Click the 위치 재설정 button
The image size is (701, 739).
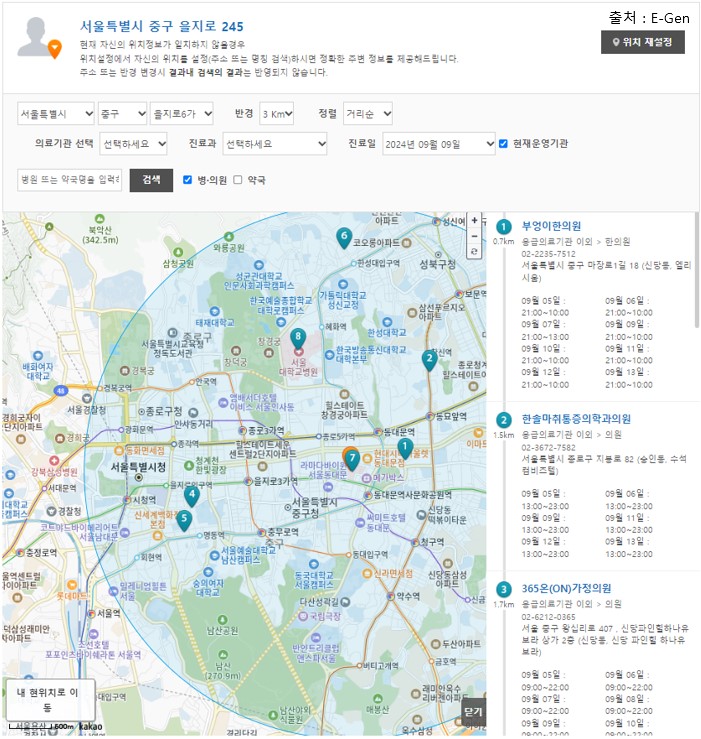point(643,42)
